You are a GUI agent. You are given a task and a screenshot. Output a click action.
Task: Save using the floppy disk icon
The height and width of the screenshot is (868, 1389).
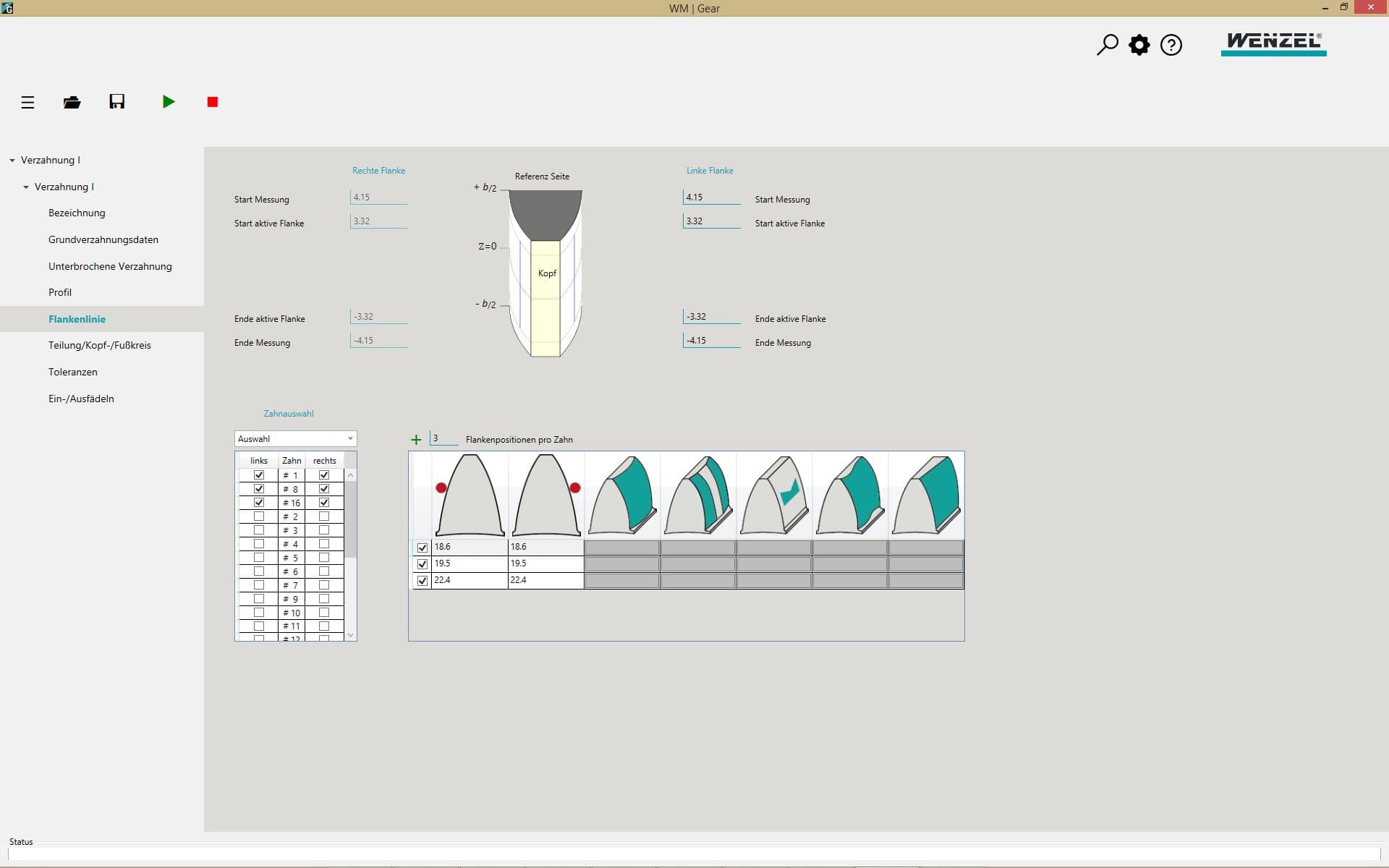click(117, 101)
